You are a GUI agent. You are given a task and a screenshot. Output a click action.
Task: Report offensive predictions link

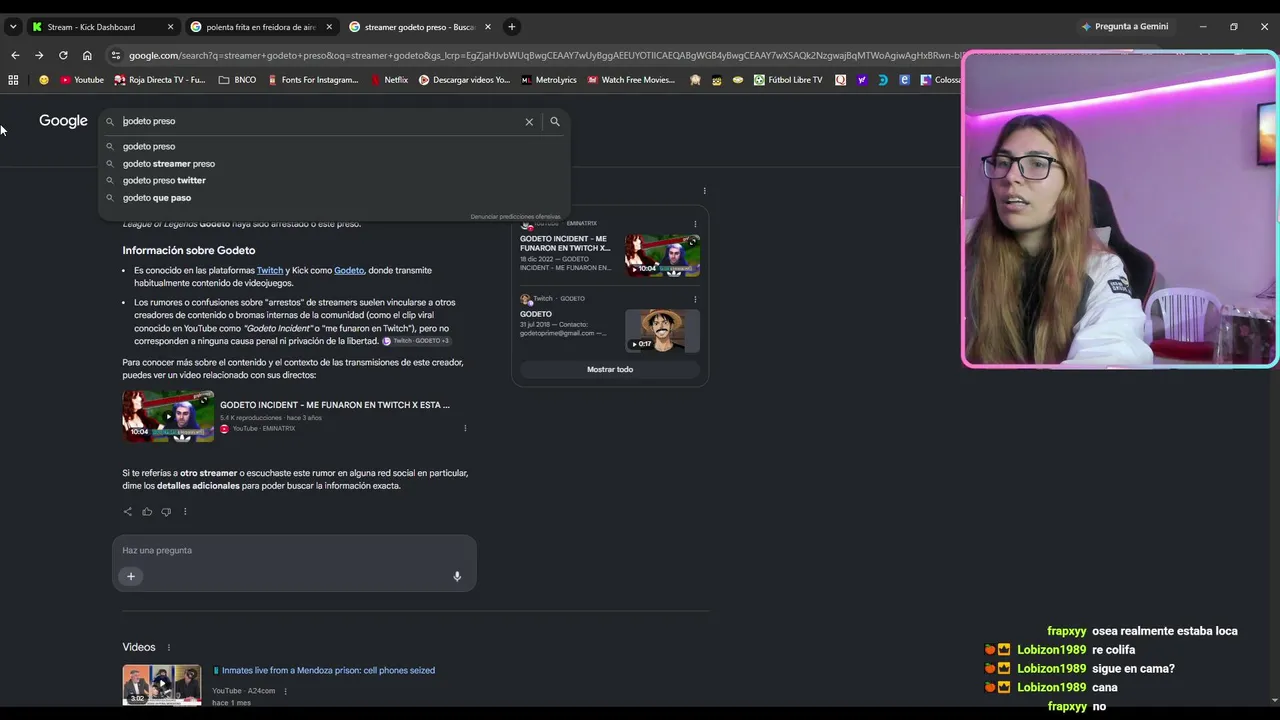[x=515, y=217]
